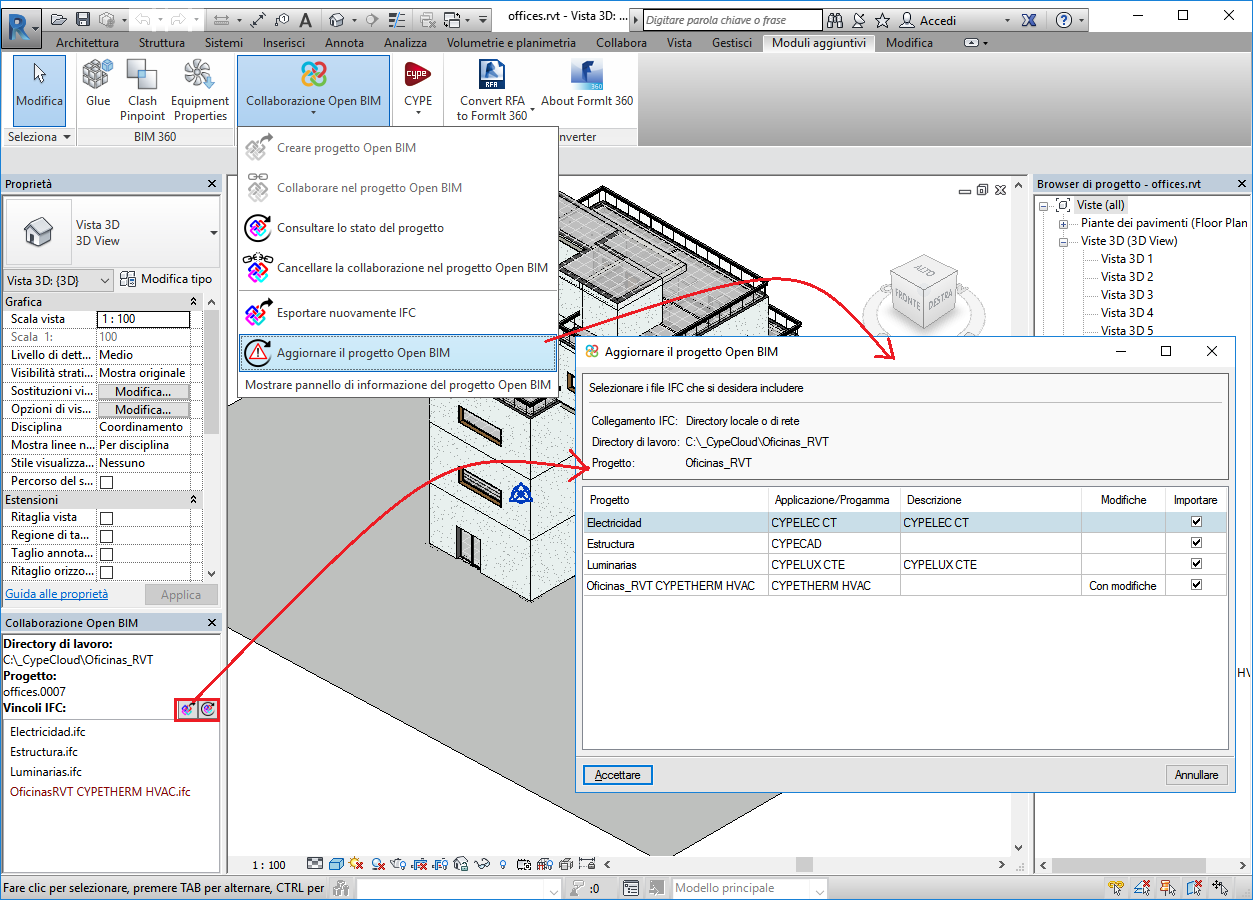The width and height of the screenshot is (1253, 900).
Task: Click the keyword search input field
Action: pyautogui.click(x=732, y=20)
